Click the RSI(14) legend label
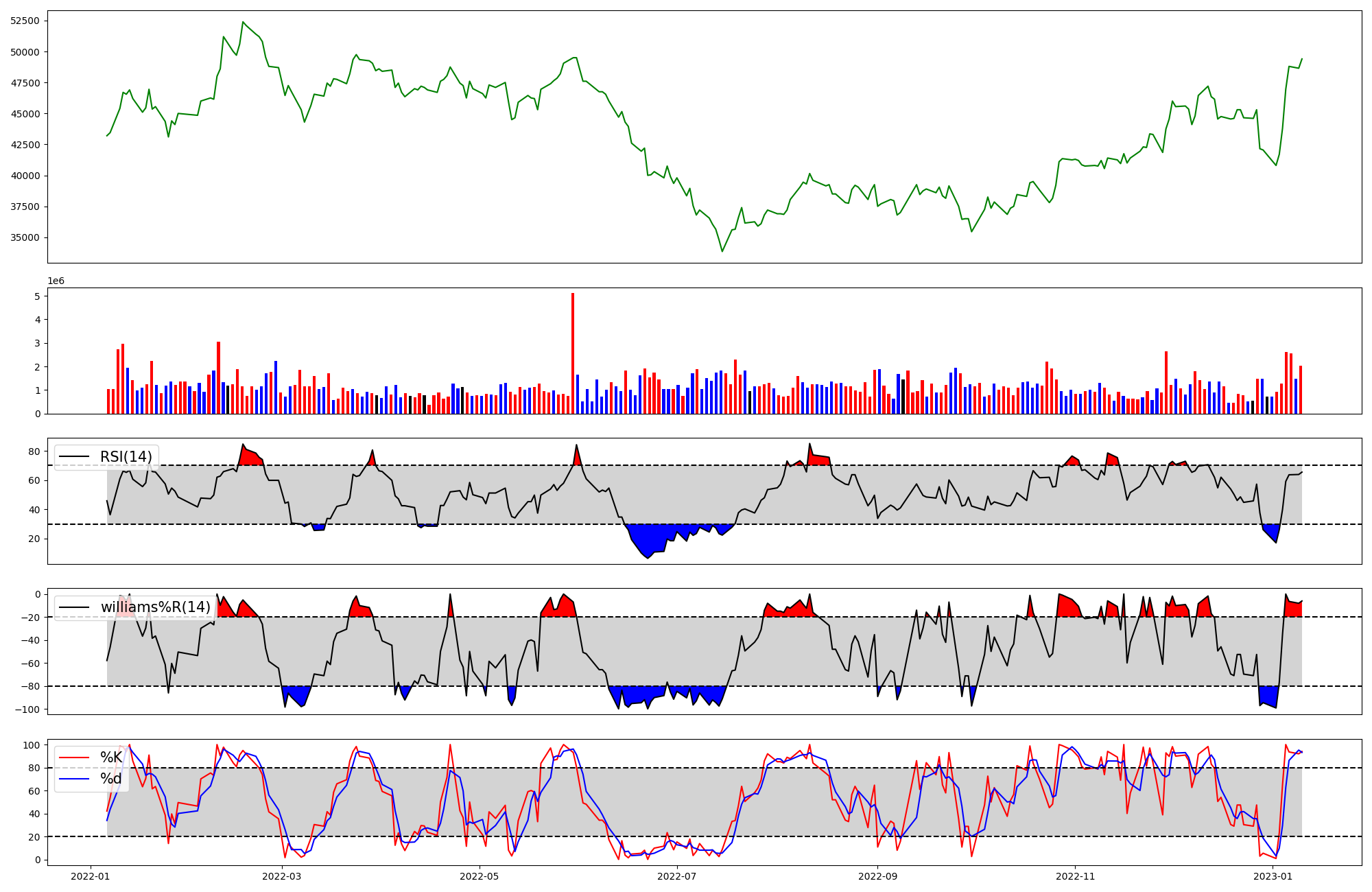This screenshot has width=1372, height=892. (126, 457)
